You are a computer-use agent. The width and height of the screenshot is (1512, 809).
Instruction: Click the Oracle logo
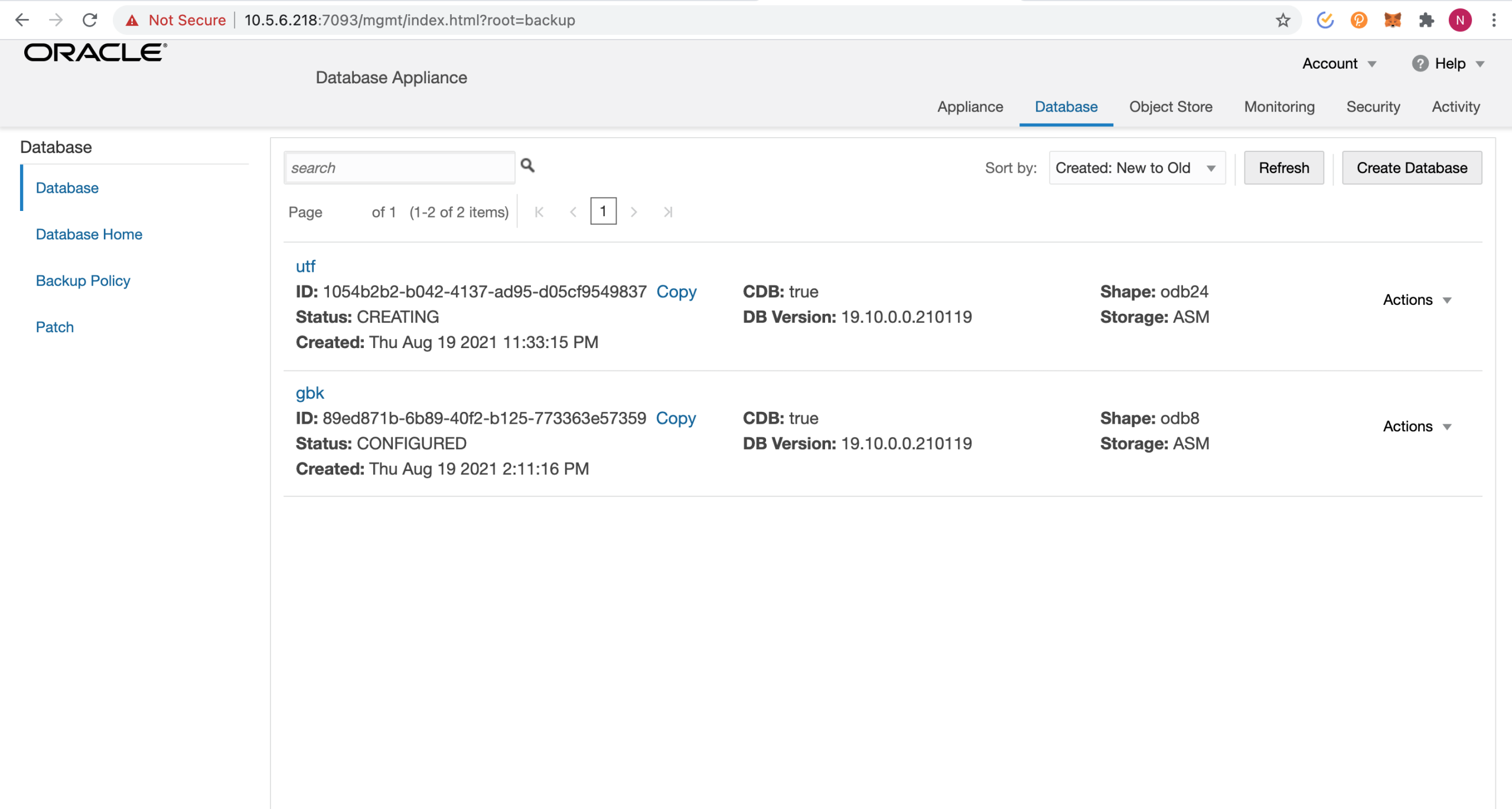[x=95, y=53]
